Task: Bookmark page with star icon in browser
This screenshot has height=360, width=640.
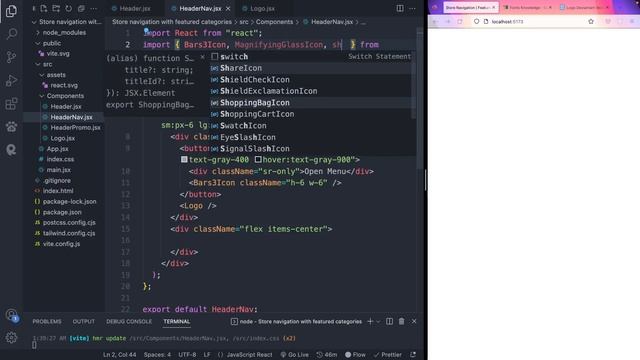Action: [x=591, y=21]
